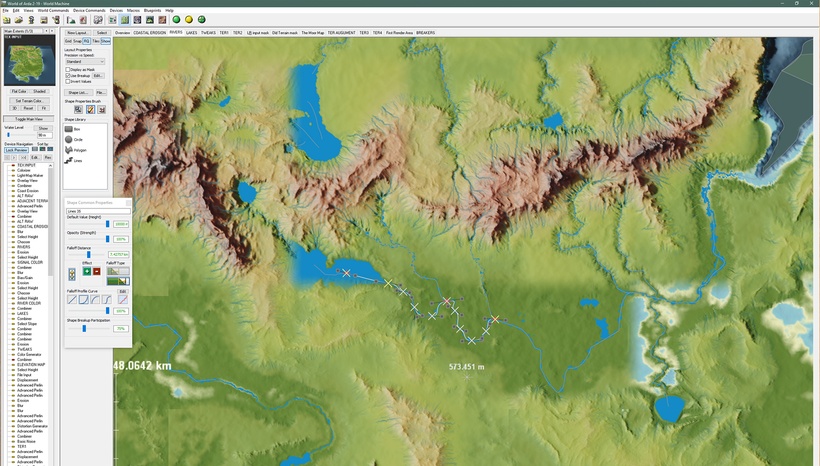The height and width of the screenshot is (466, 820).
Task: Select the Box shape in Shape Library
Action: click(x=73, y=129)
